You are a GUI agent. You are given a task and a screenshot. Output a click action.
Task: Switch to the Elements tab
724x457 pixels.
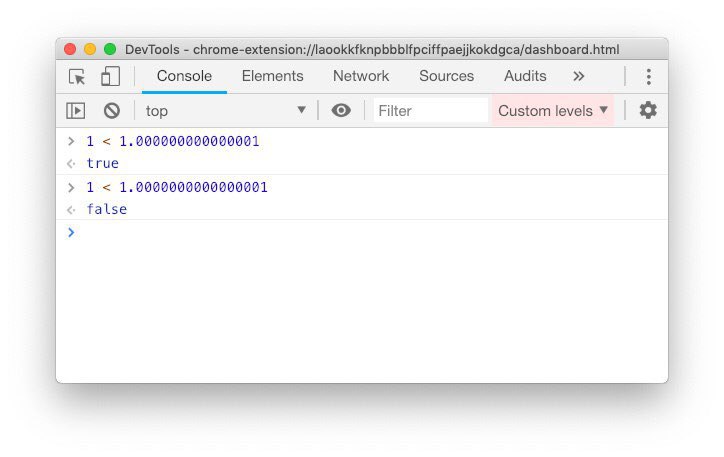272,76
